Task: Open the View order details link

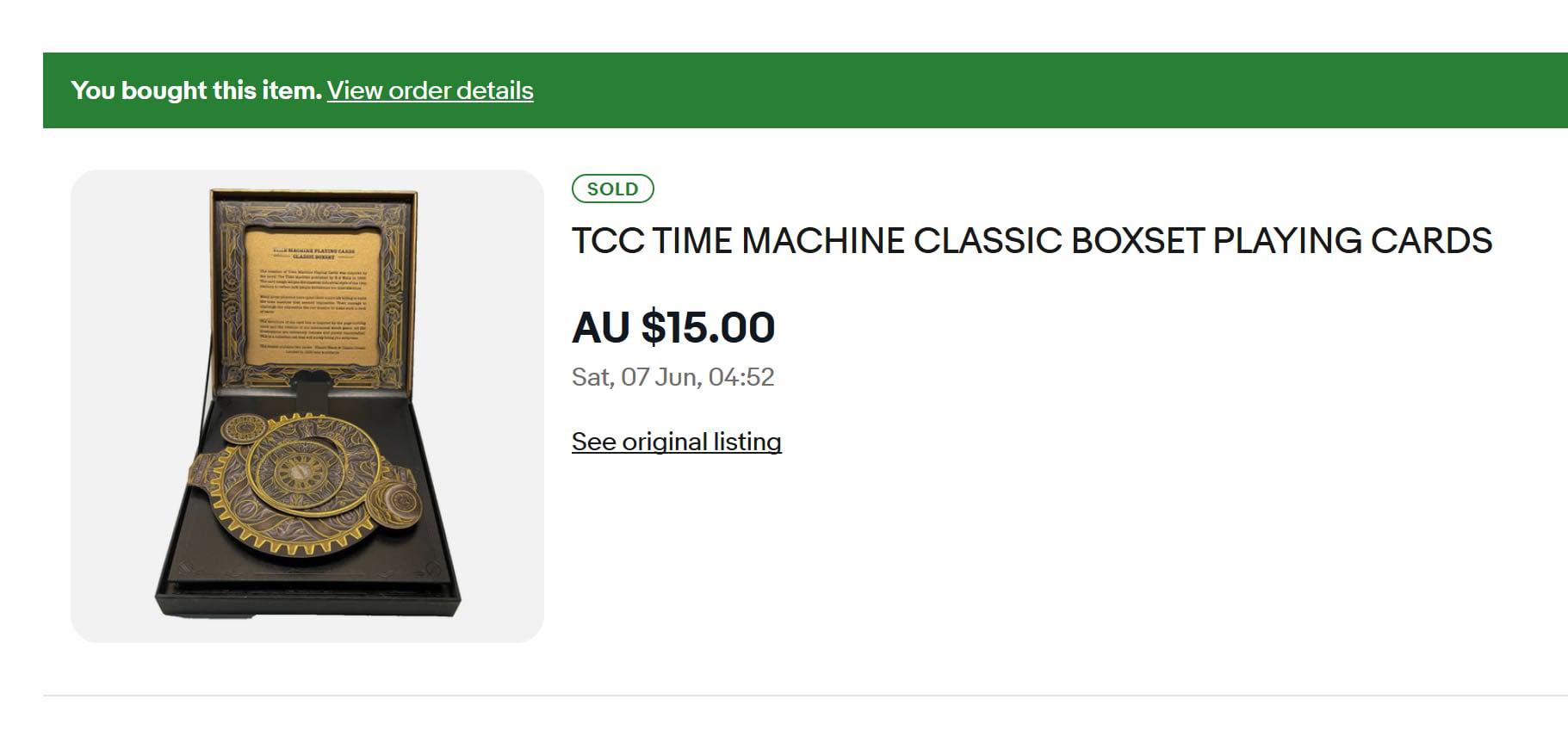Action: click(x=430, y=90)
